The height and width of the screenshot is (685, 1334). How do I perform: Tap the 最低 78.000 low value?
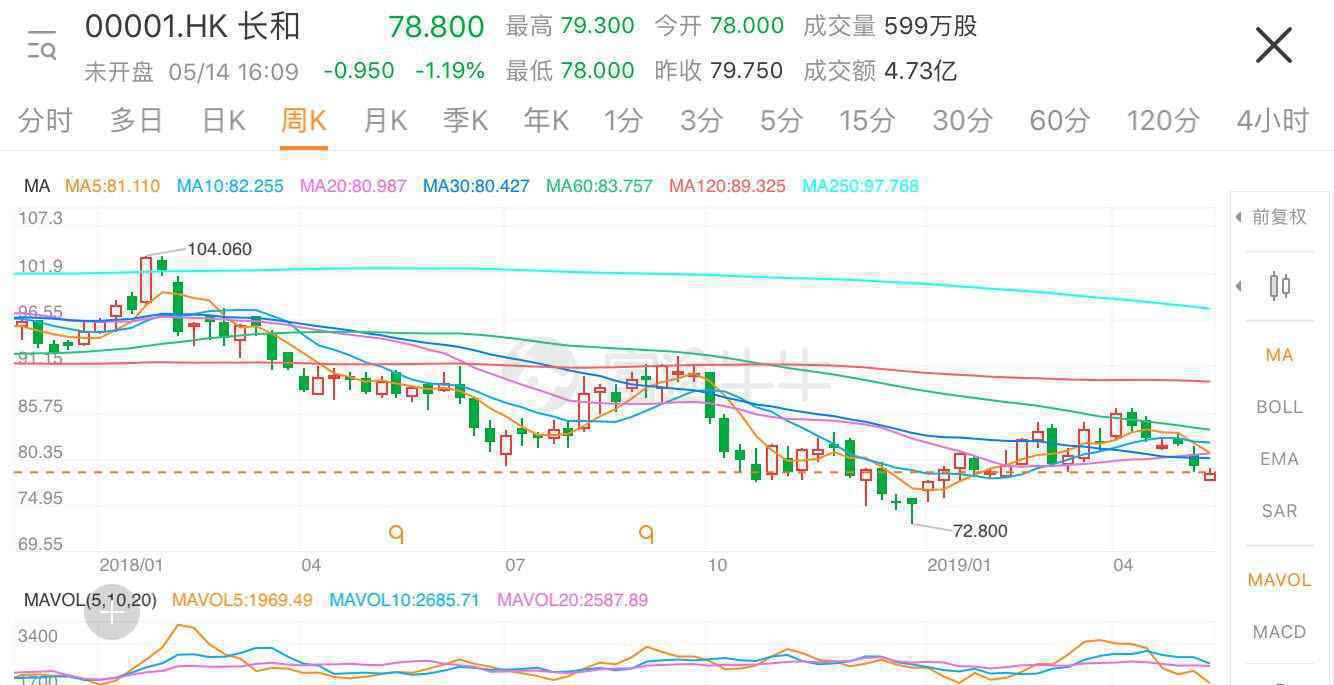tap(570, 70)
